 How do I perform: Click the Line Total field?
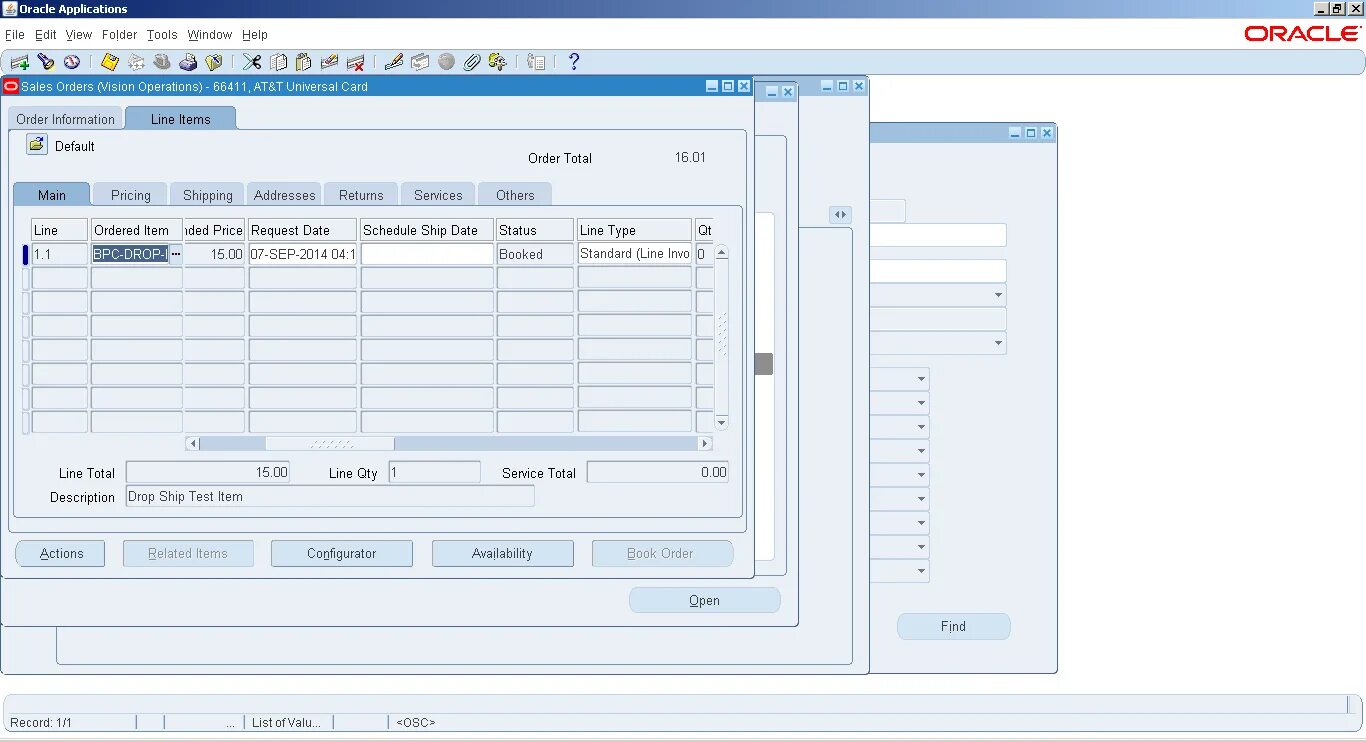(208, 472)
